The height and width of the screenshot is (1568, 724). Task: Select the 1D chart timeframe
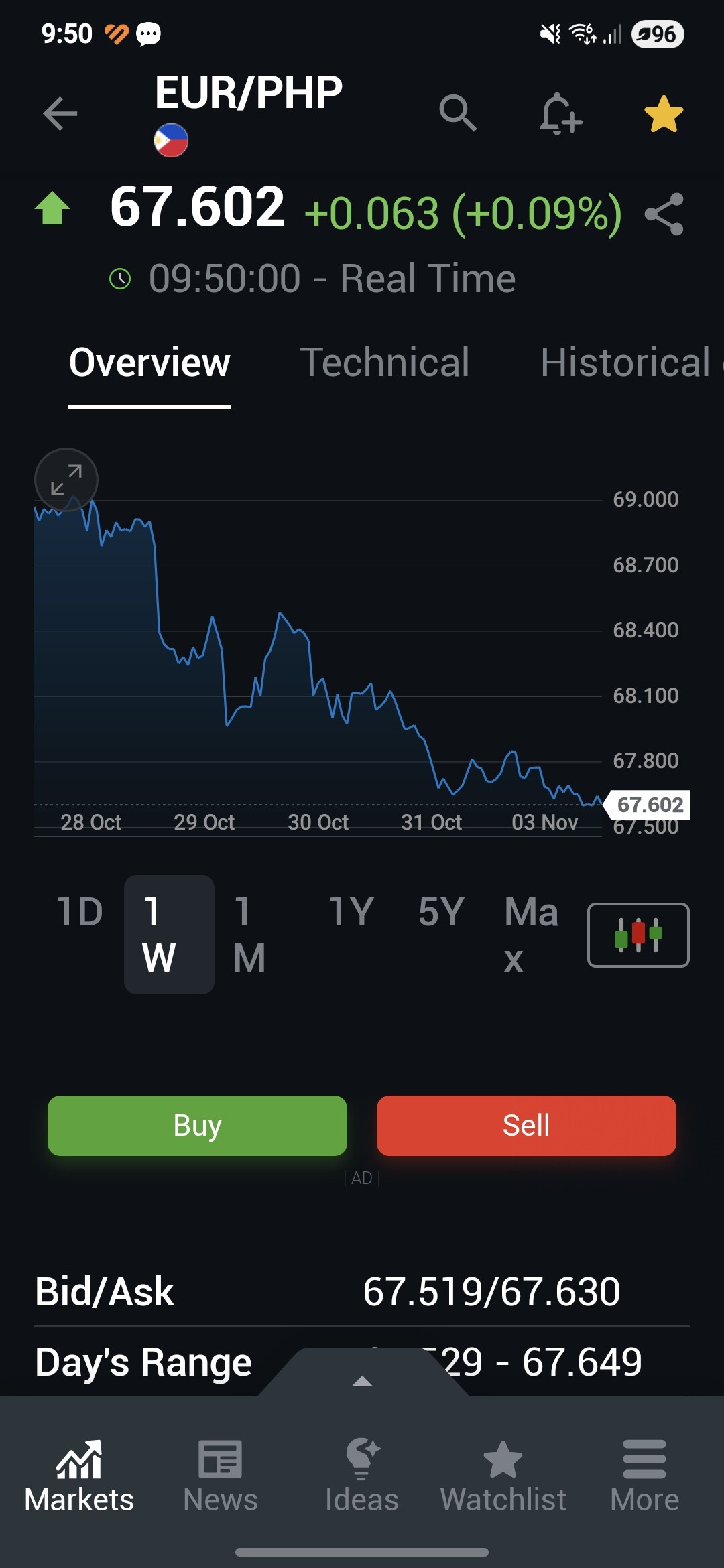click(80, 912)
